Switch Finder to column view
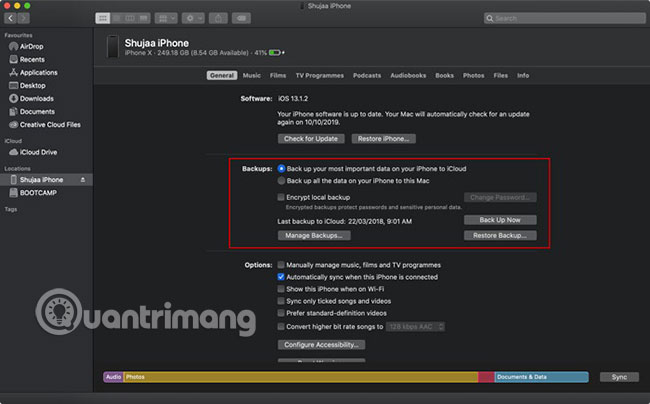The image size is (650, 404). click(x=130, y=18)
